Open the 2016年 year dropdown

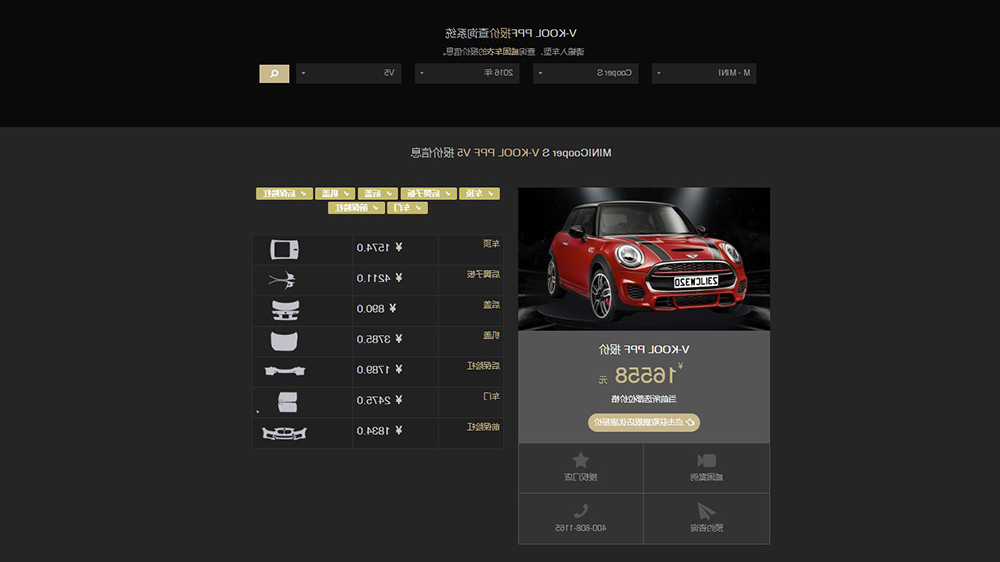point(467,73)
